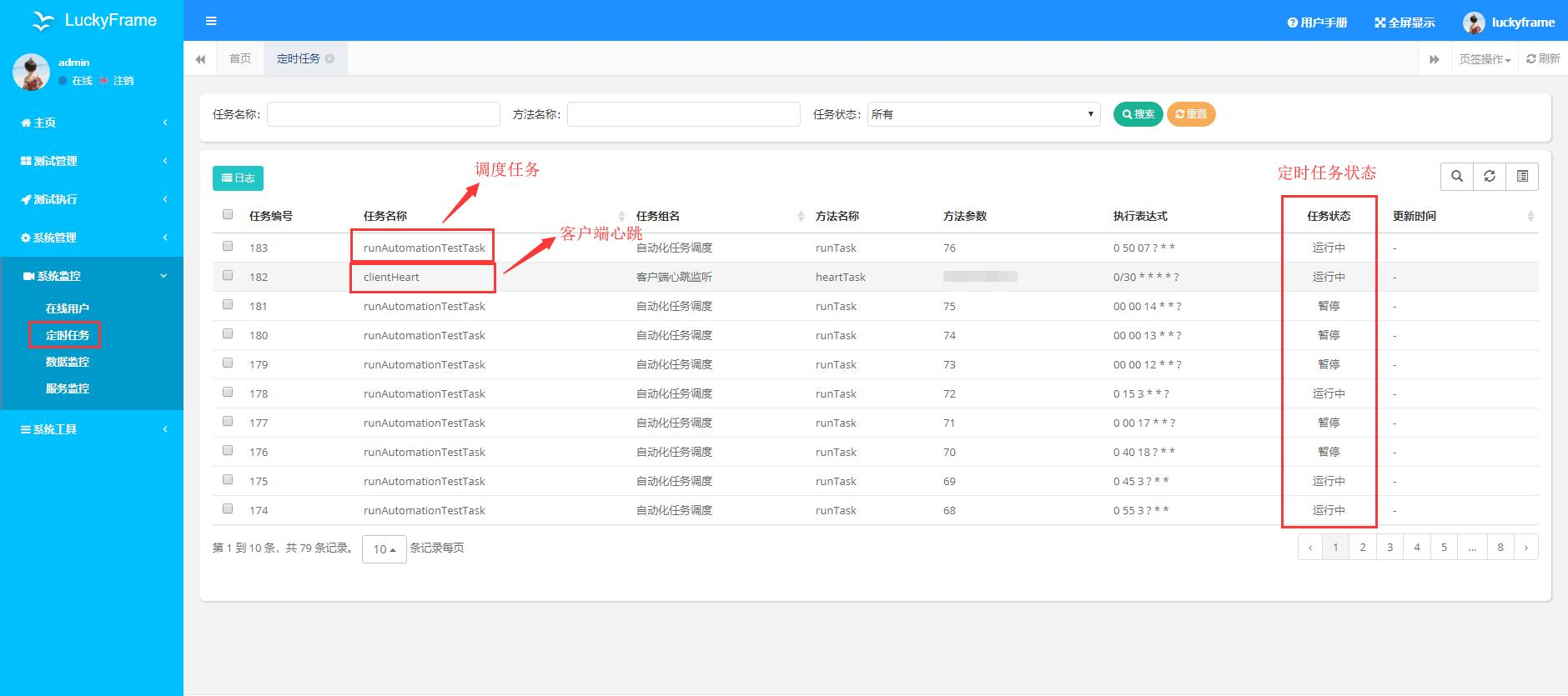The width and height of the screenshot is (1568, 696).
Task: Check the box for task 181
Action: [228, 304]
